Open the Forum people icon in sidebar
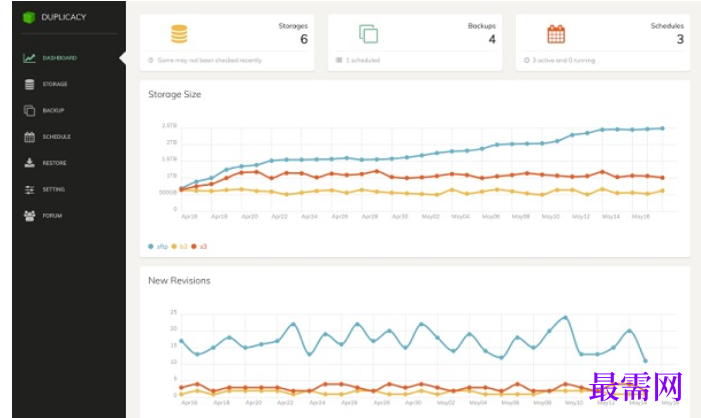 coord(30,215)
